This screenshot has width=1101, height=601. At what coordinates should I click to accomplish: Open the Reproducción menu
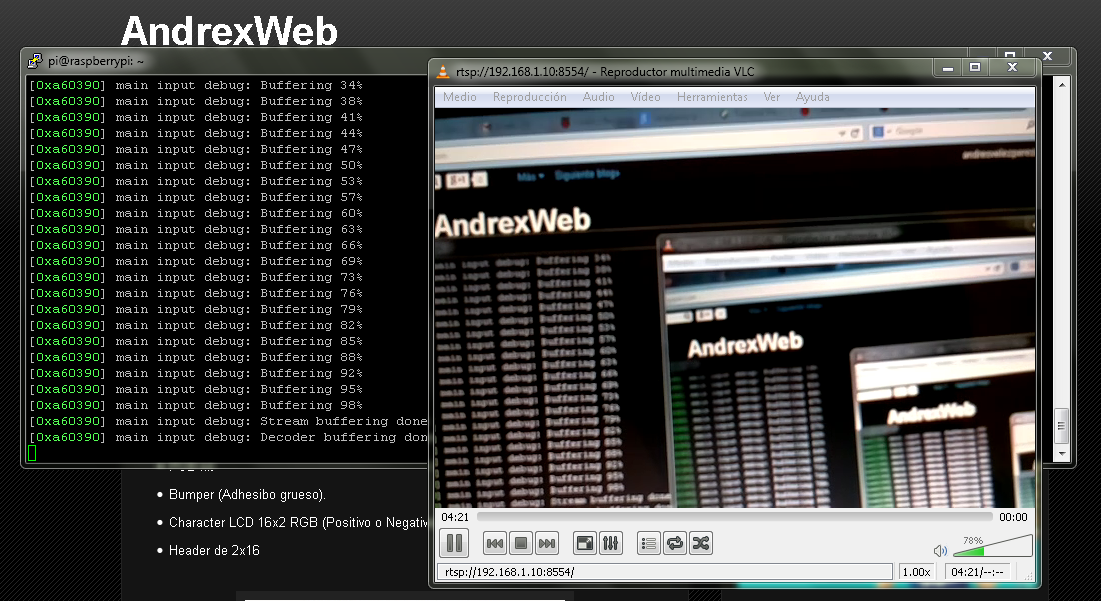click(x=531, y=96)
